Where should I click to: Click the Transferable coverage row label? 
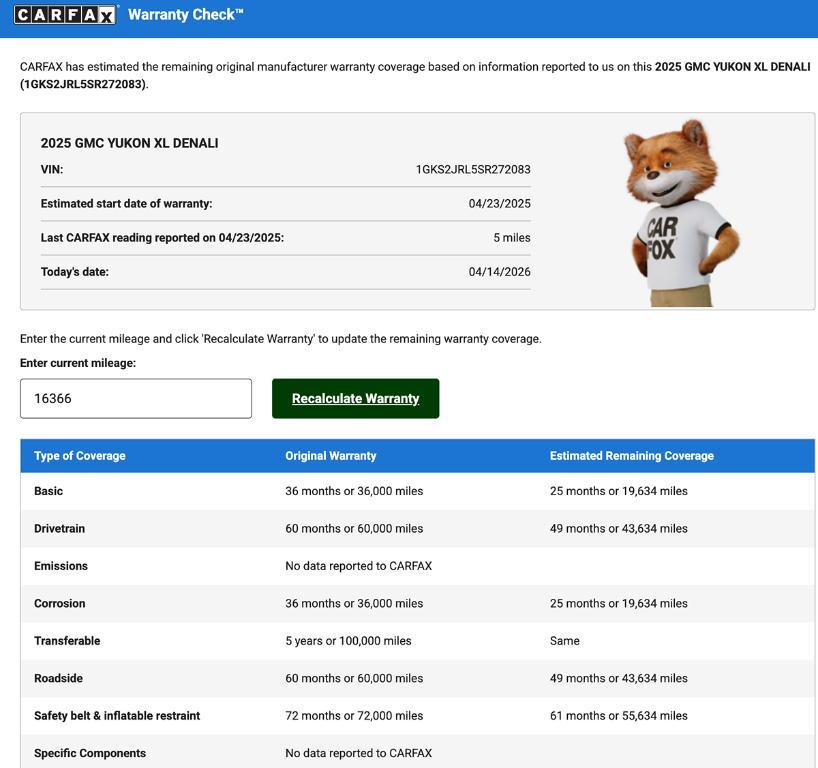click(x=67, y=641)
